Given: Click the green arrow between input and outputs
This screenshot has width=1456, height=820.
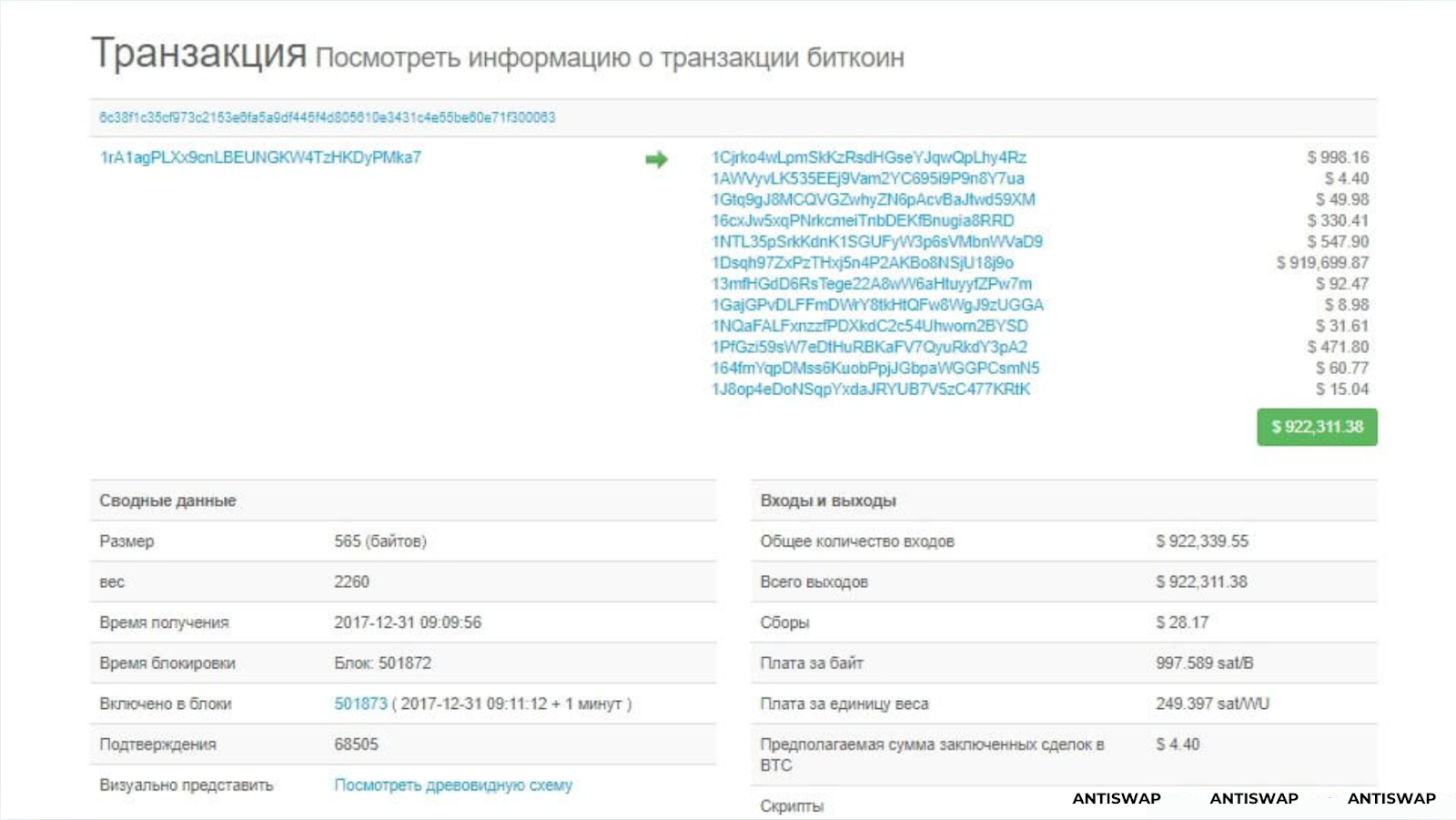Looking at the screenshot, I should [x=656, y=160].
